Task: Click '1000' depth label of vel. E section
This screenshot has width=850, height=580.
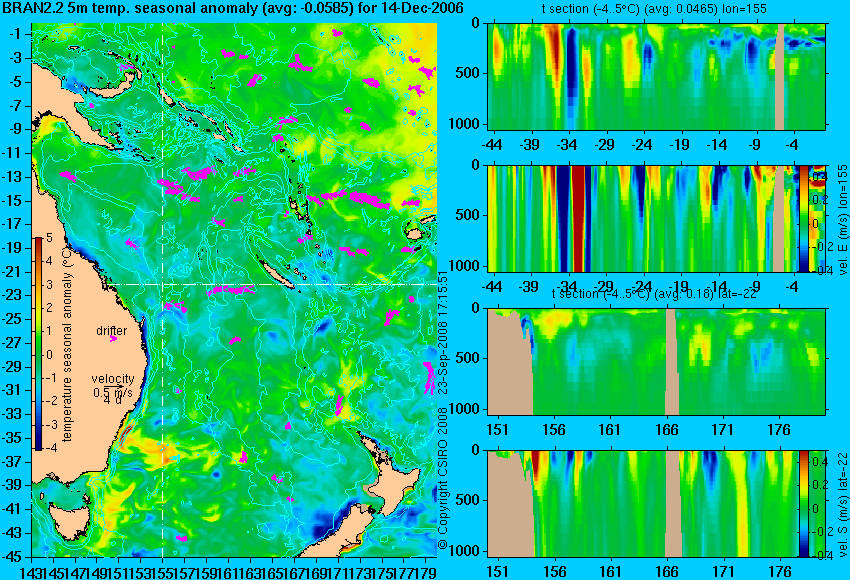Action: pyautogui.click(x=465, y=266)
